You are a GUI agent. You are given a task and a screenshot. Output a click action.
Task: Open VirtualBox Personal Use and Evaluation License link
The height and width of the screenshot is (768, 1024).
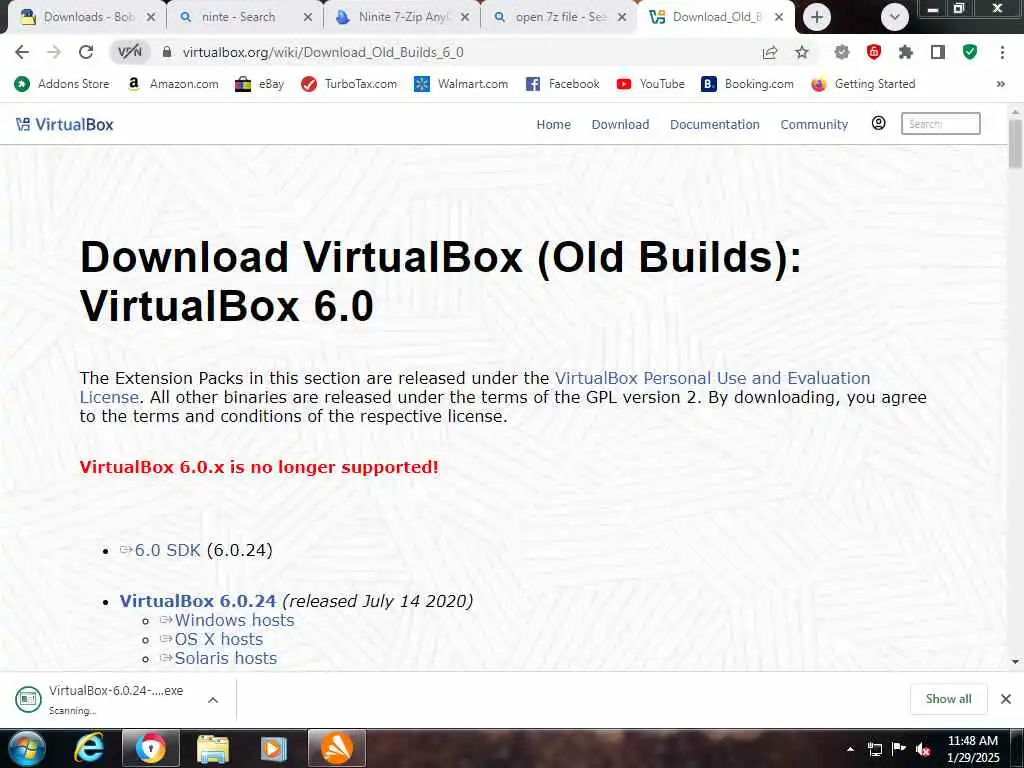[712, 378]
